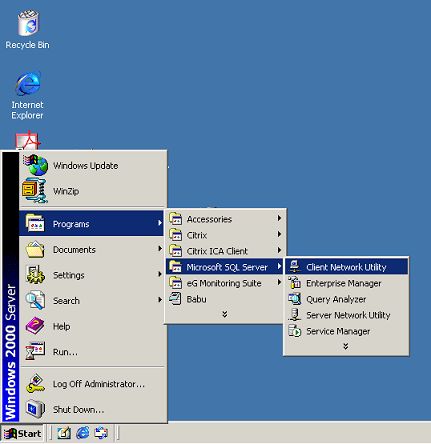Click the Windows Update globe icon
Screen dimensions: 431x444
pyautogui.click(x=36, y=165)
